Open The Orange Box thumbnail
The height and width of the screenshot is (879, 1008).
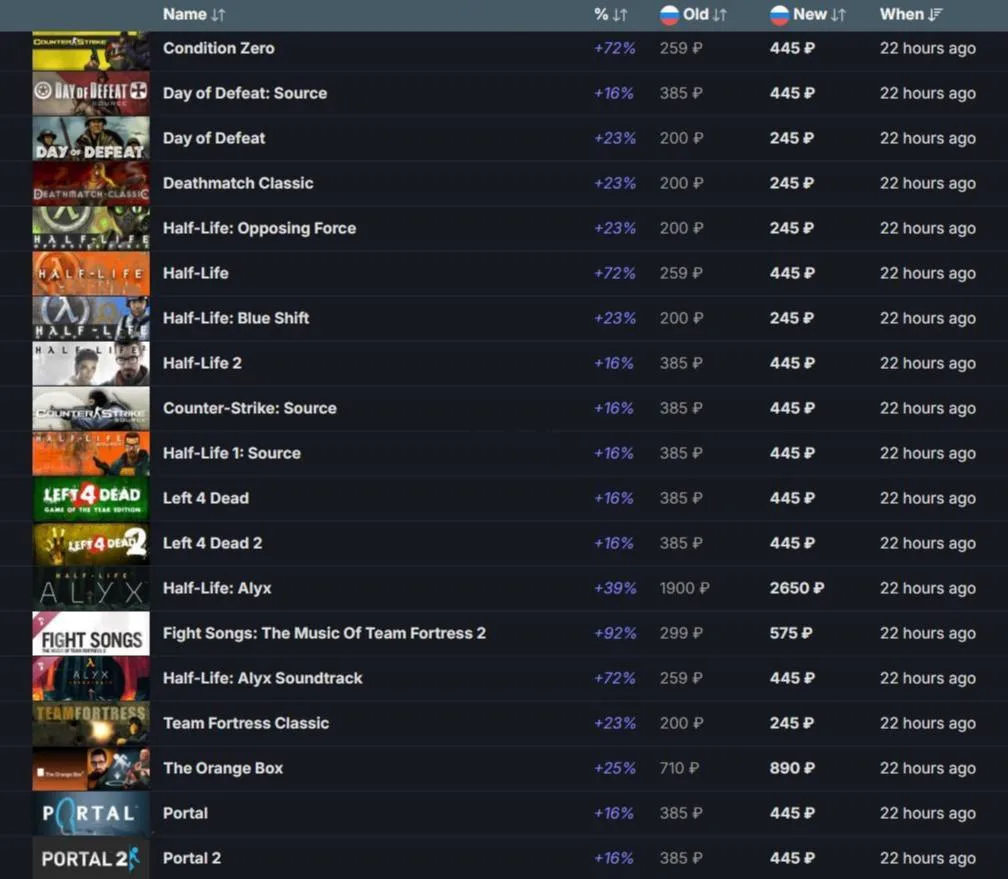[x=91, y=768]
